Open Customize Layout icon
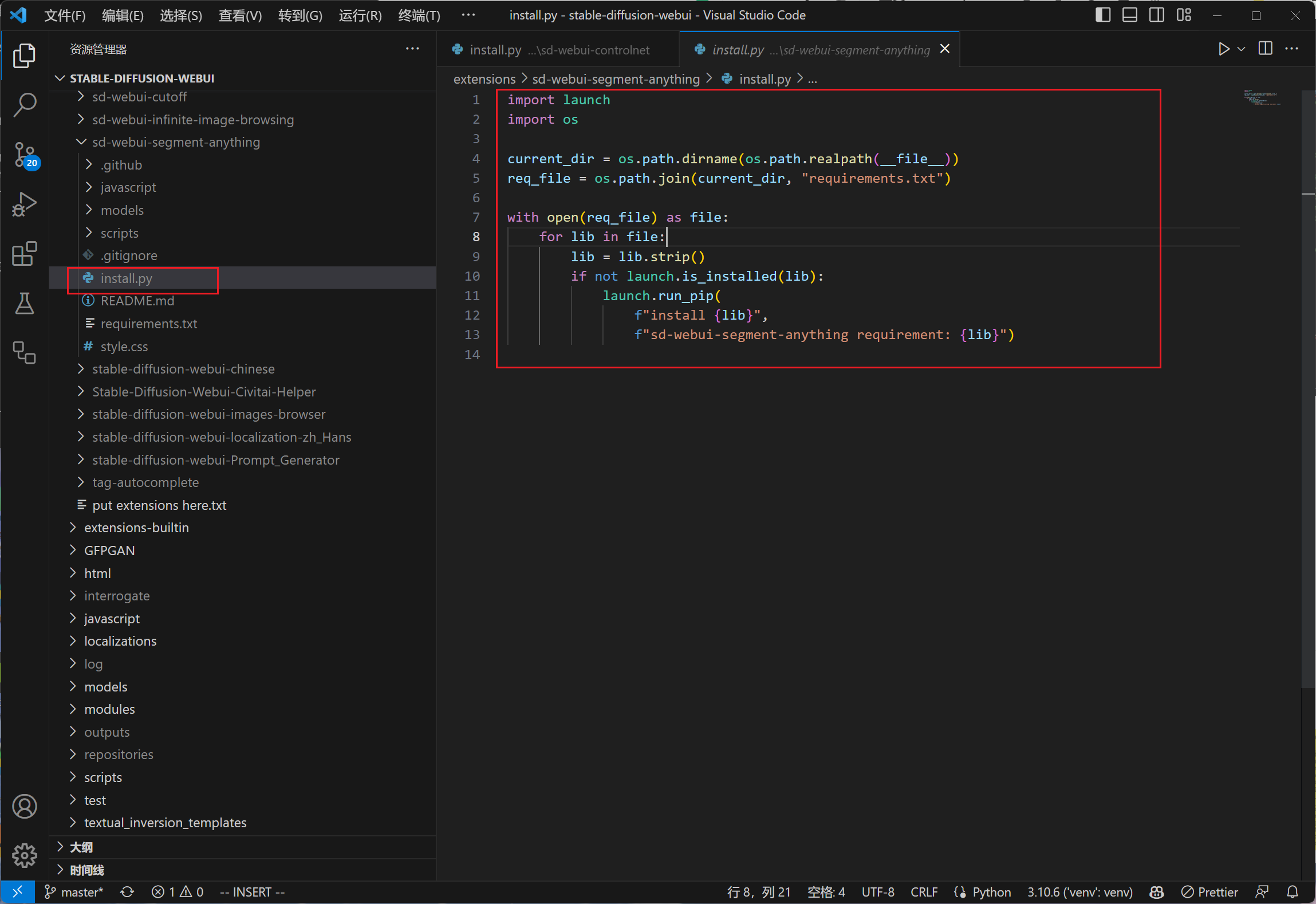 [1184, 15]
